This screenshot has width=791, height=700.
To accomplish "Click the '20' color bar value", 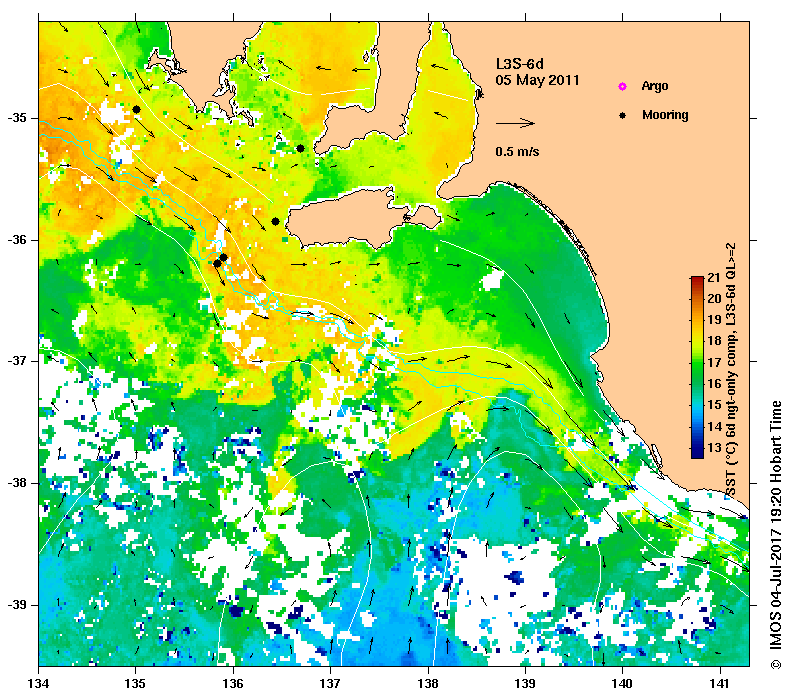I will click(714, 299).
